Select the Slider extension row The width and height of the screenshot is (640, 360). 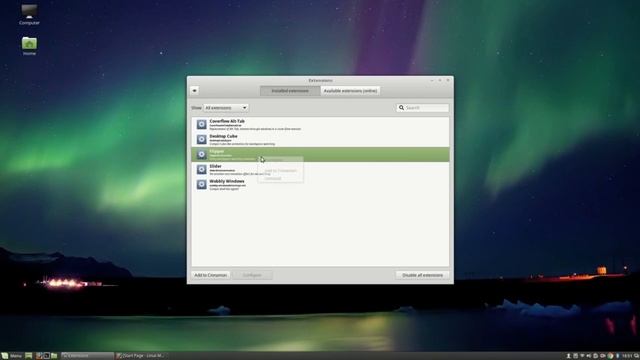320,169
